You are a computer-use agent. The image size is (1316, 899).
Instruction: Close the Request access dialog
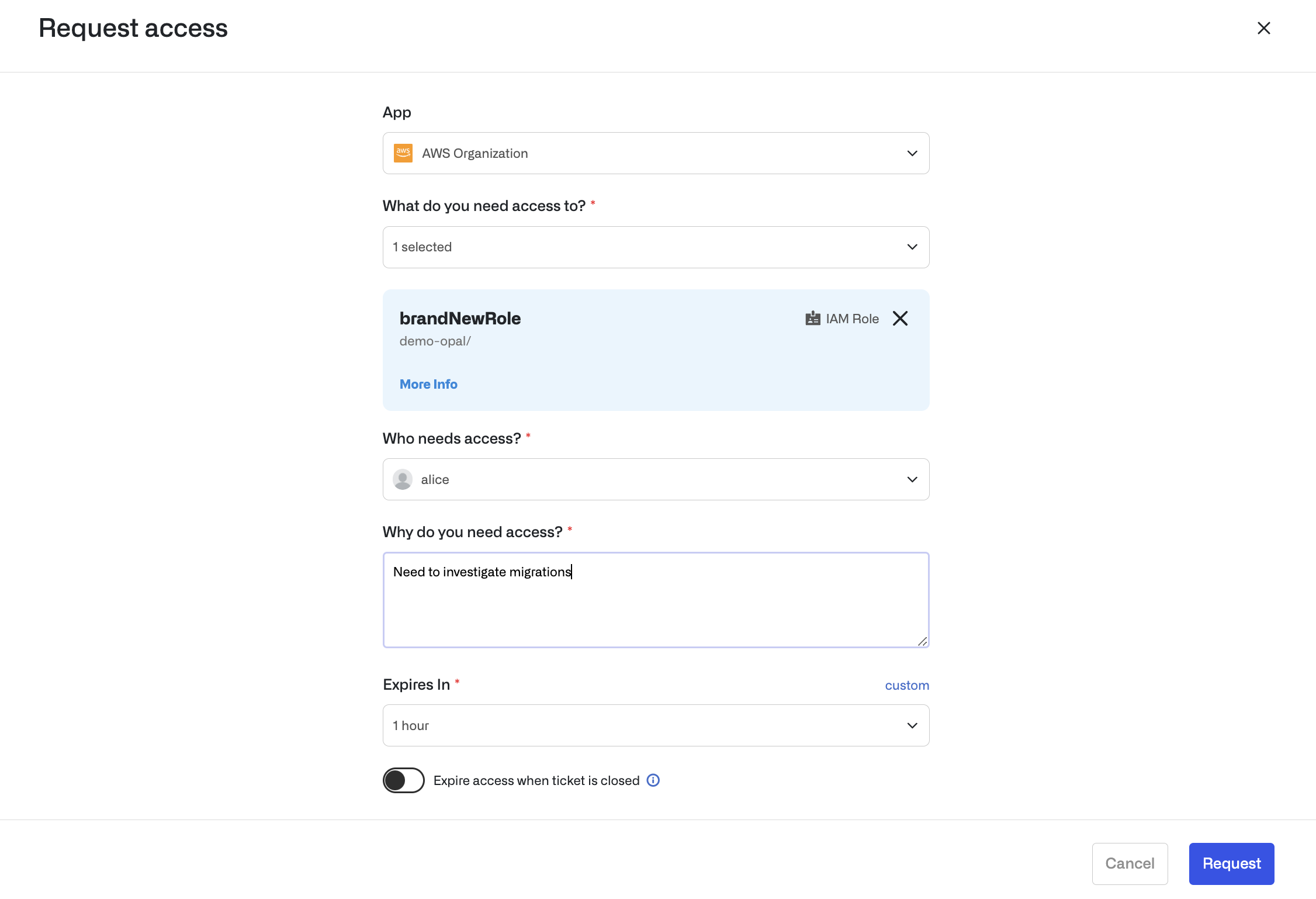[x=1263, y=28]
